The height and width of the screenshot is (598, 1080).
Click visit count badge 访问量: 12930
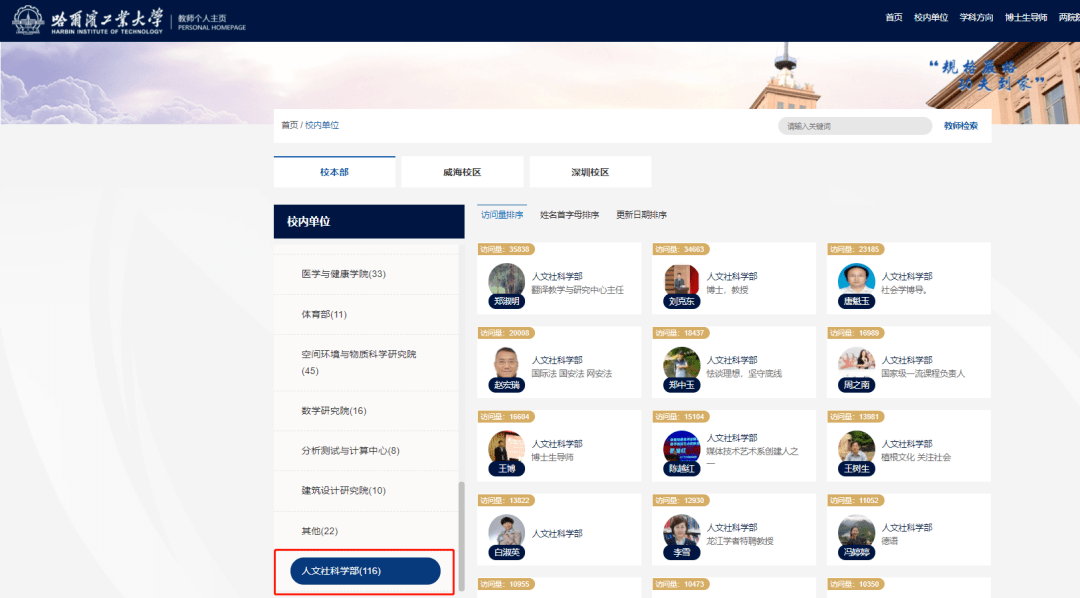click(x=681, y=500)
